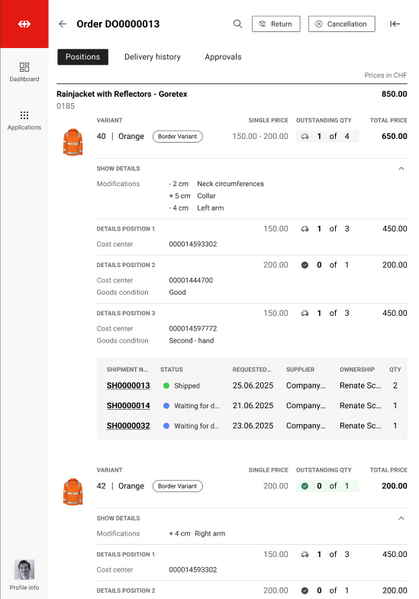Click the green check icon in variant 42 outstanding qty

pos(304,486)
